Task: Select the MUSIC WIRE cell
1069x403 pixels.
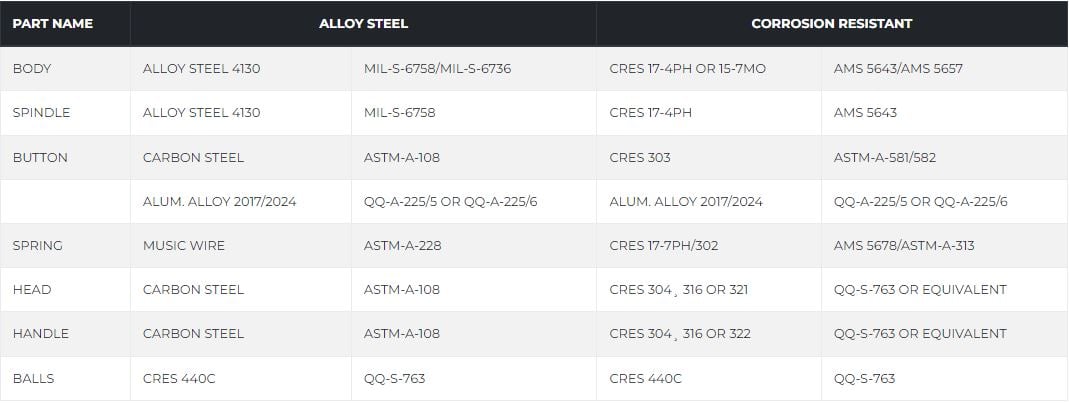Action: click(184, 245)
